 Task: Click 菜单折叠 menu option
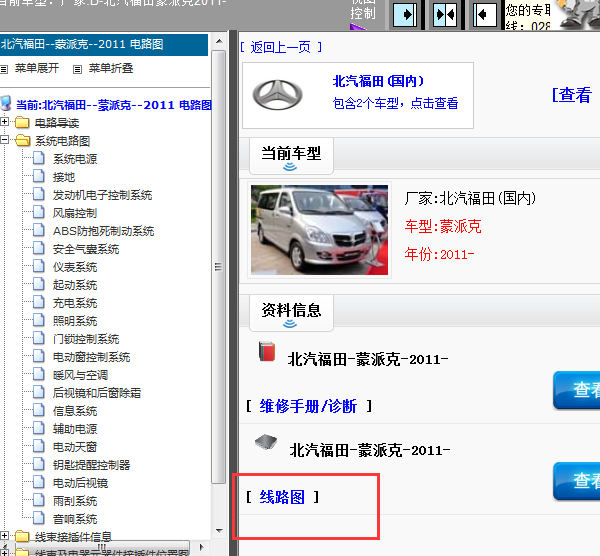coord(111,68)
